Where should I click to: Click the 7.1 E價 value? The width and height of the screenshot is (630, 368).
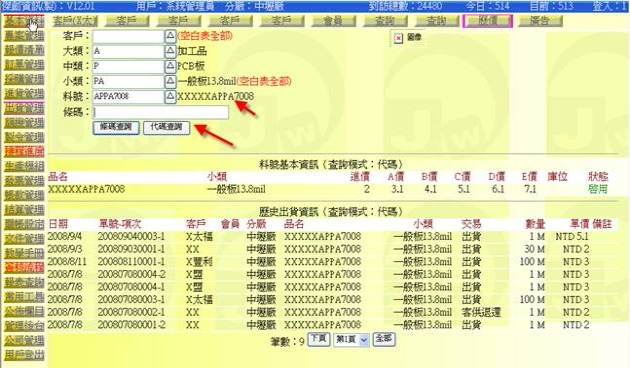point(530,189)
